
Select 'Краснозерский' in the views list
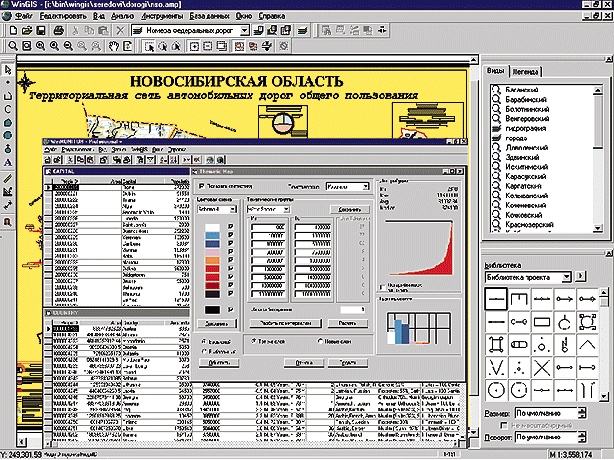[x=529, y=225]
